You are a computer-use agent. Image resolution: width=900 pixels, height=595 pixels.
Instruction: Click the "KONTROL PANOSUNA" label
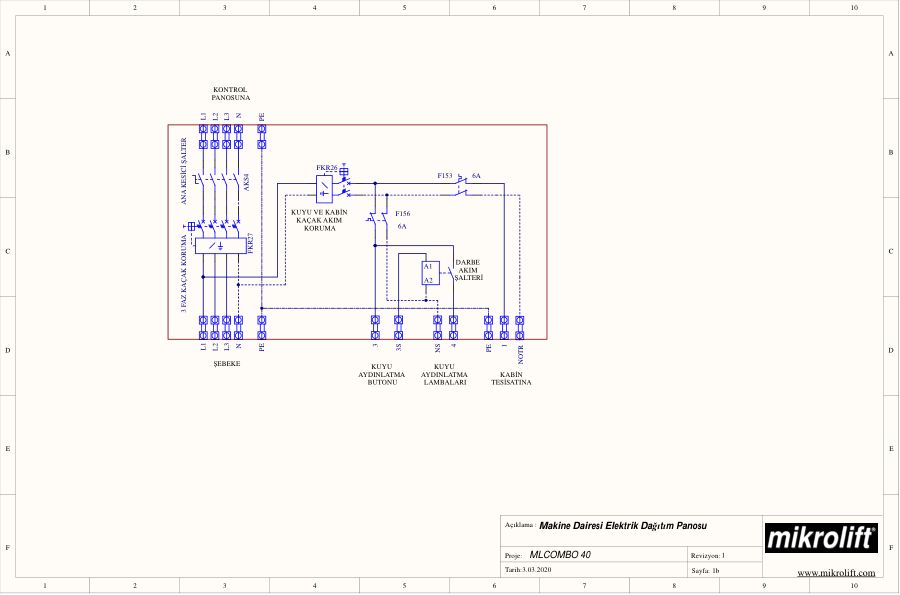click(230, 94)
